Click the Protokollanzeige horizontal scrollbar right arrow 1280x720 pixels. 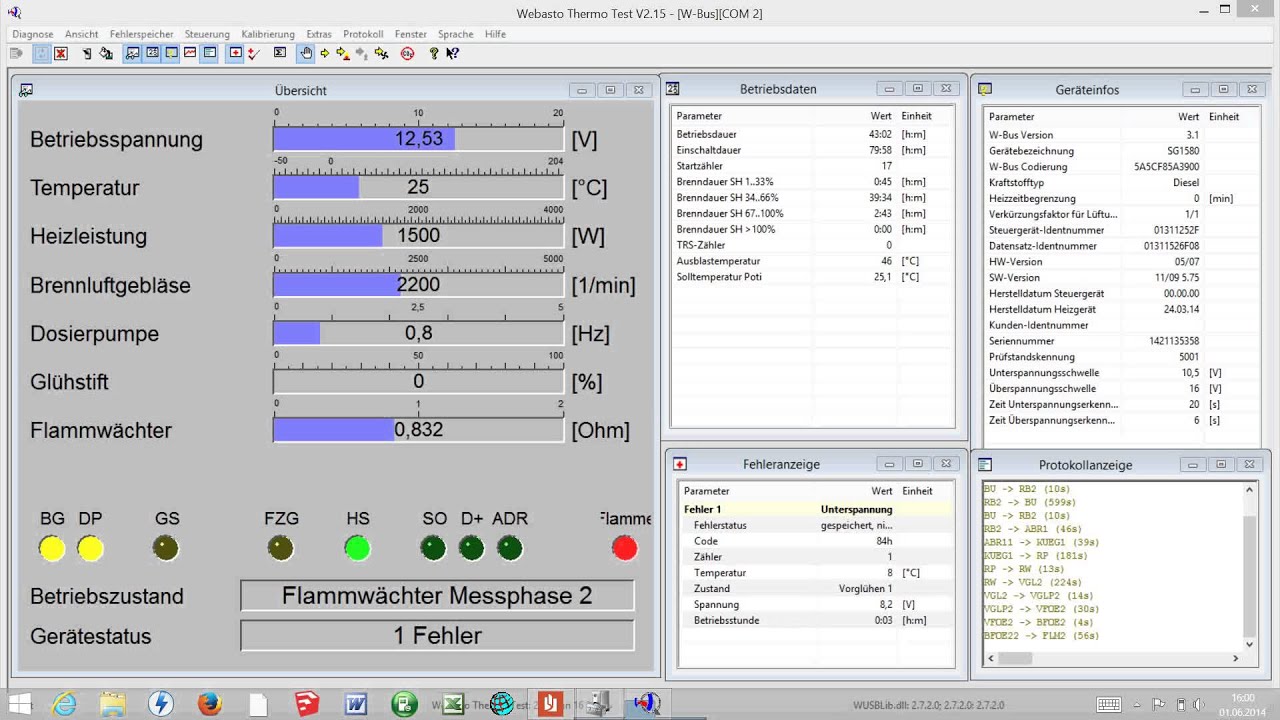click(x=1236, y=658)
